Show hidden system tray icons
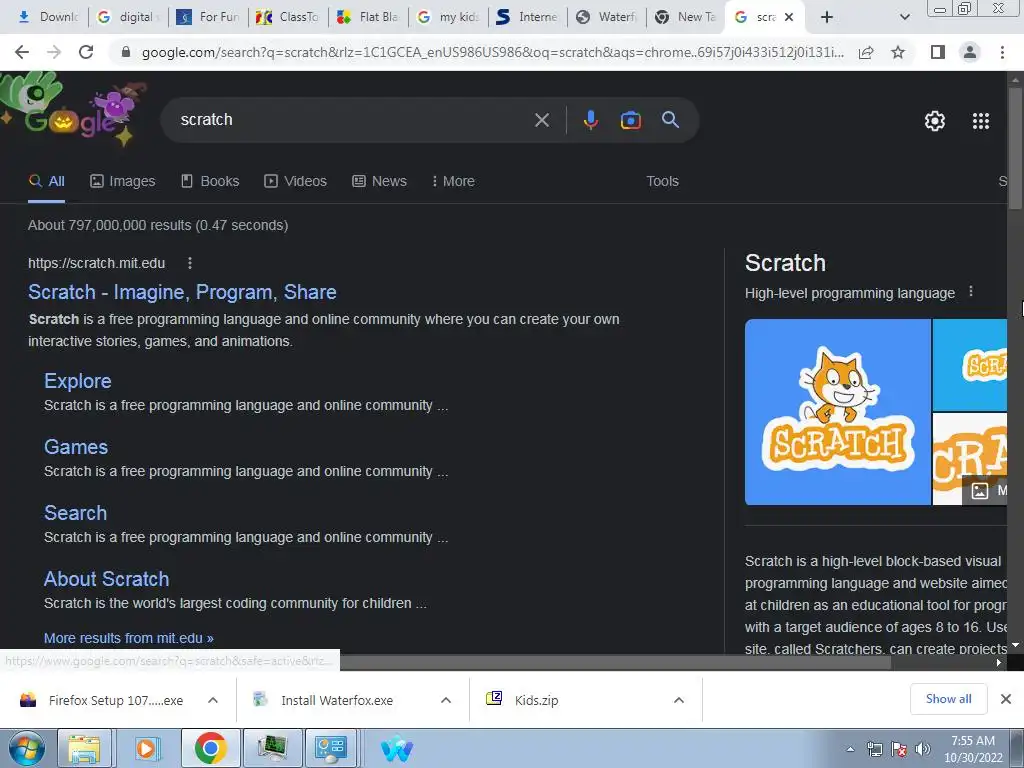 point(850,749)
